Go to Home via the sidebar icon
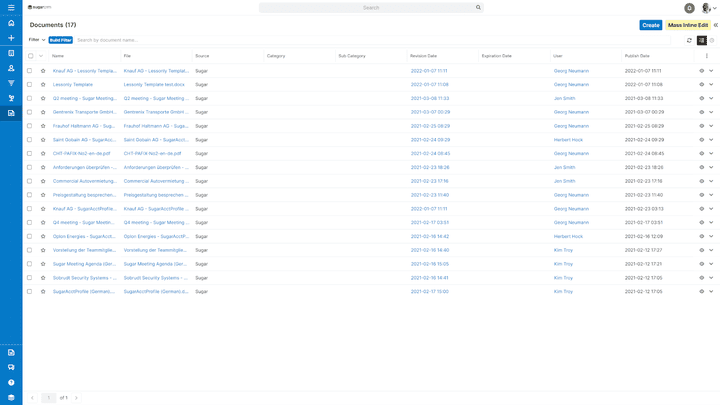 click(11, 23)
